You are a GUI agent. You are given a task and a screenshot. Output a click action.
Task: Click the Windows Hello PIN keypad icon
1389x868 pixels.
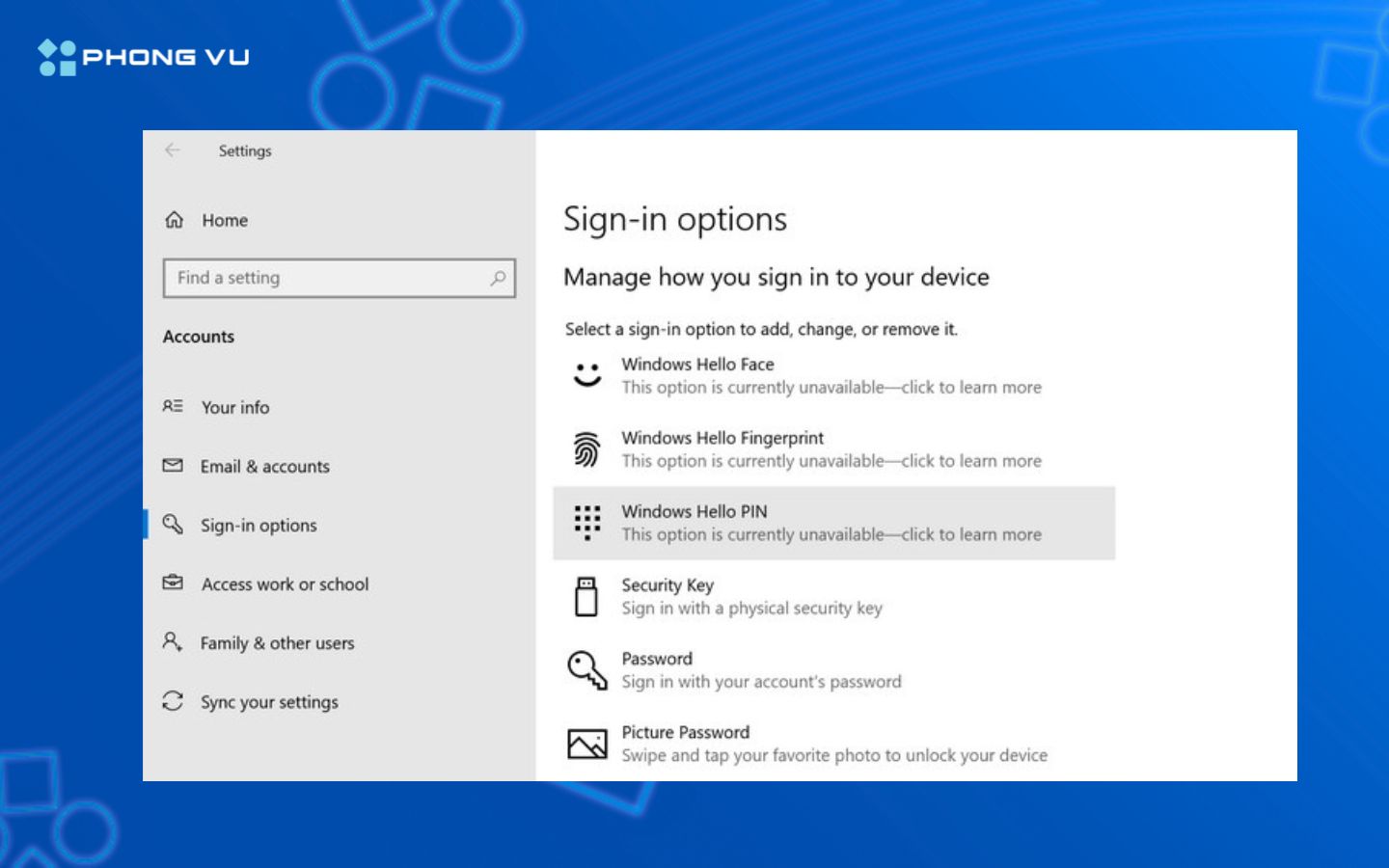pos(586,523)
